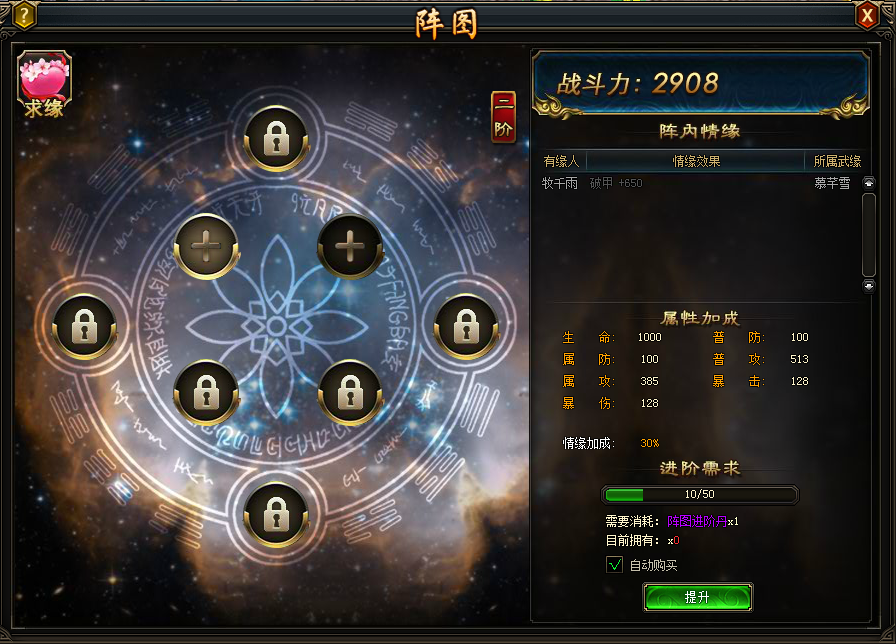
Task: Click the question mark help icon
Action: [23, 16]
